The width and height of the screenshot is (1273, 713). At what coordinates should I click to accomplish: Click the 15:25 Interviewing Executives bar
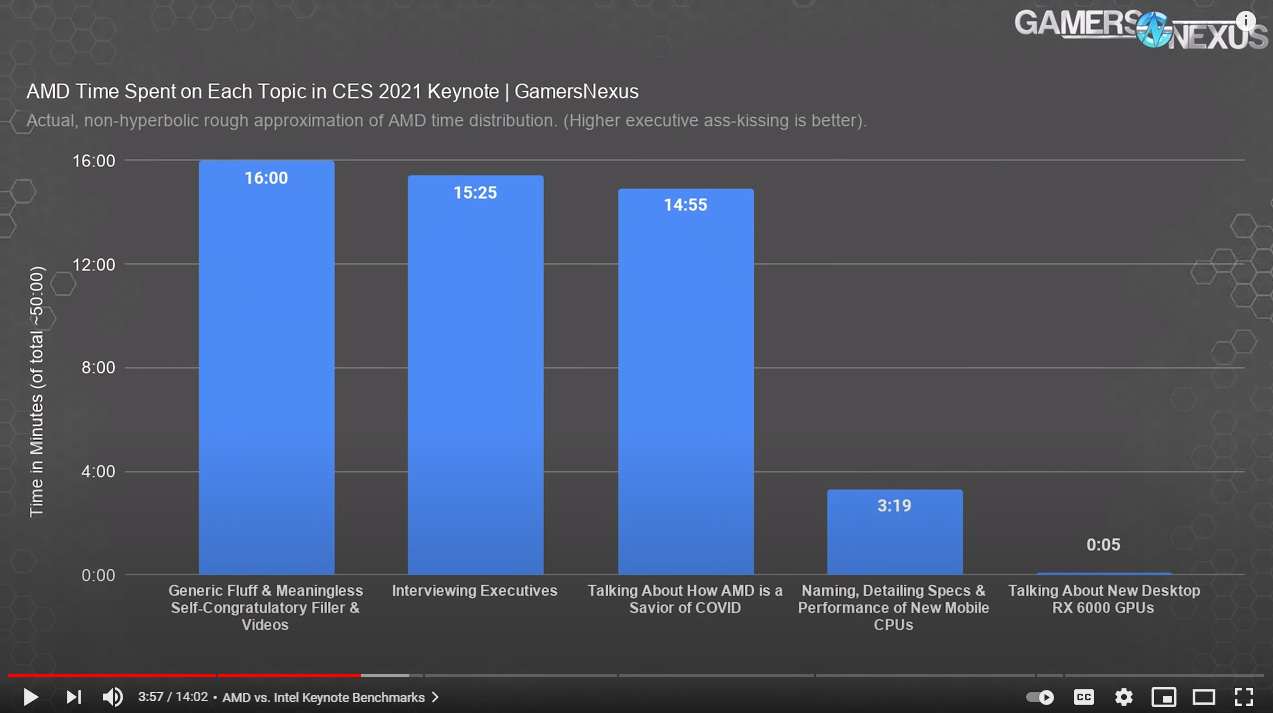(475, 375)
